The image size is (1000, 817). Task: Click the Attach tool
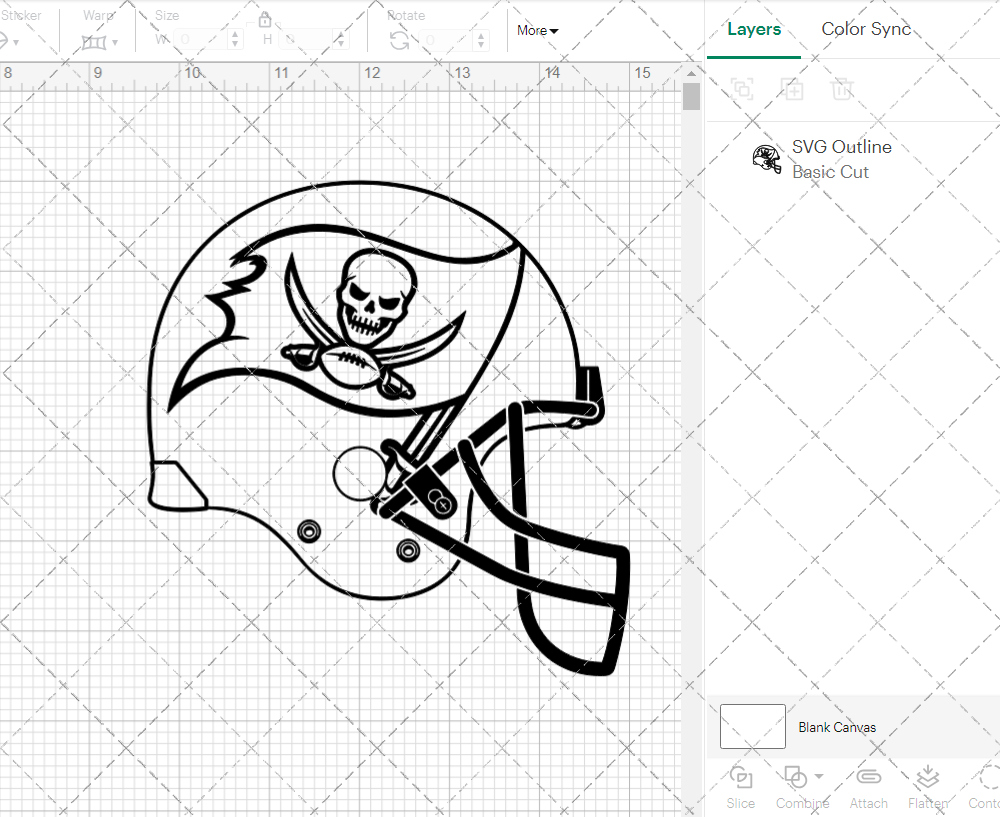click(868, 788)
